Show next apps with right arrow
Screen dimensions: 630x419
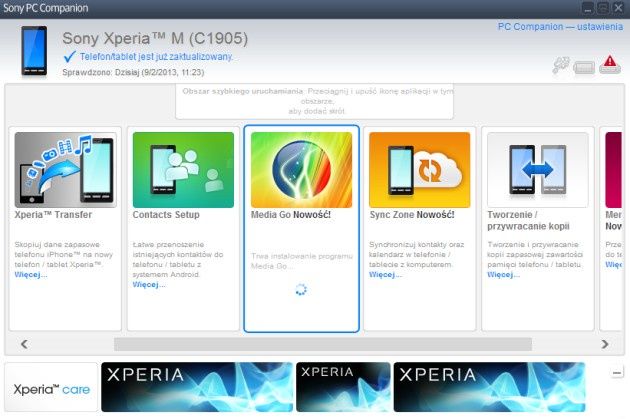(605, 344)
